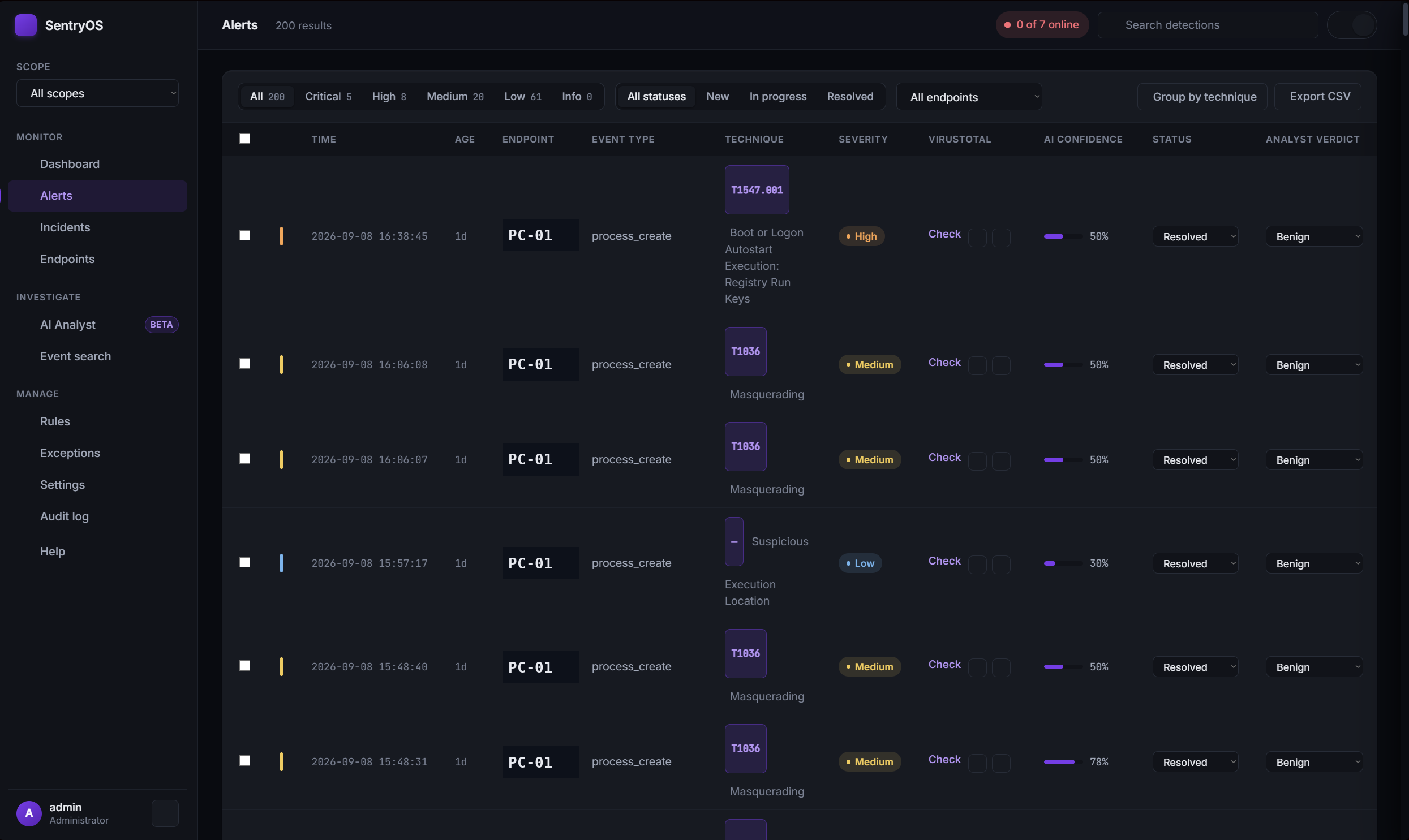Screen dimensions: 1409x840
Task: Open the Endpoints page
Action: (97, 259)
